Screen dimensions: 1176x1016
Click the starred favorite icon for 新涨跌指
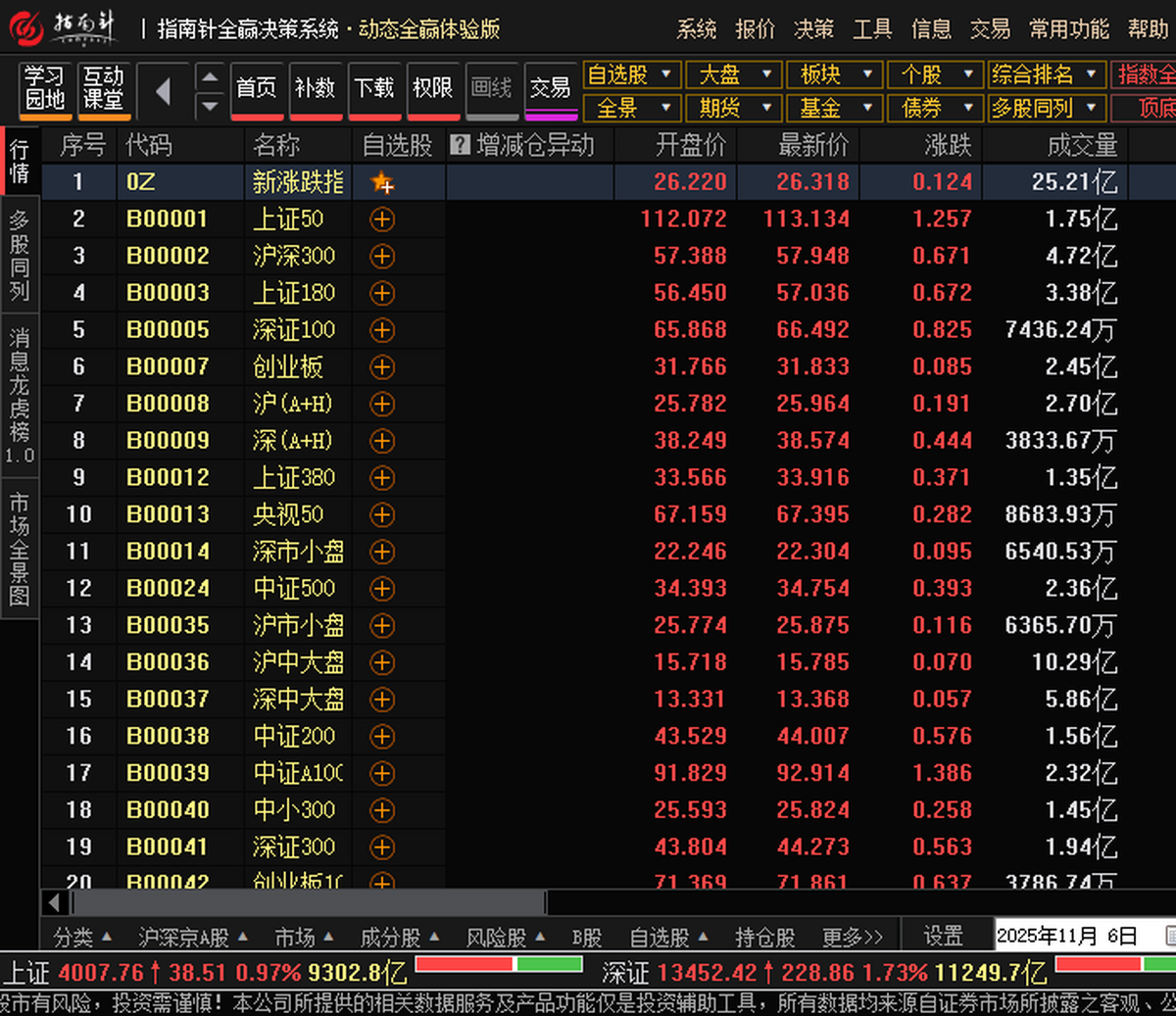click(x=382, y=182)
